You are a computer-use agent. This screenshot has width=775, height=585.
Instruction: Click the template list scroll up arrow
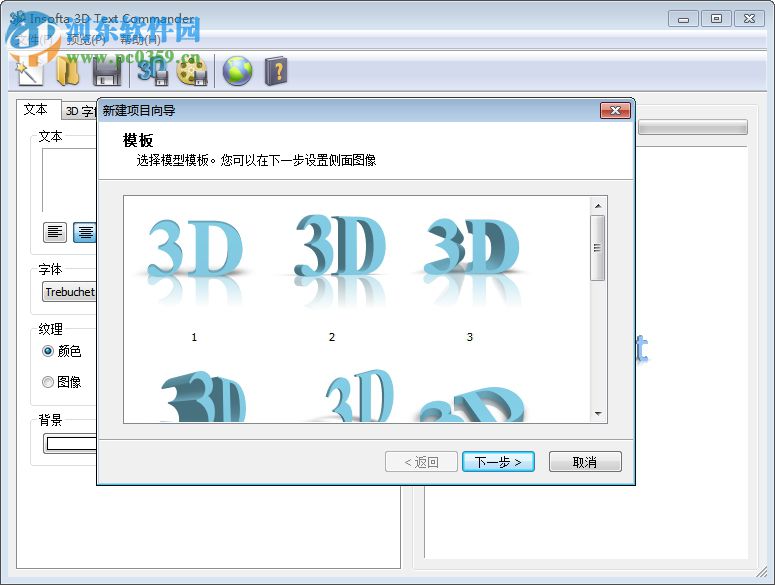(x=598, y=206)
